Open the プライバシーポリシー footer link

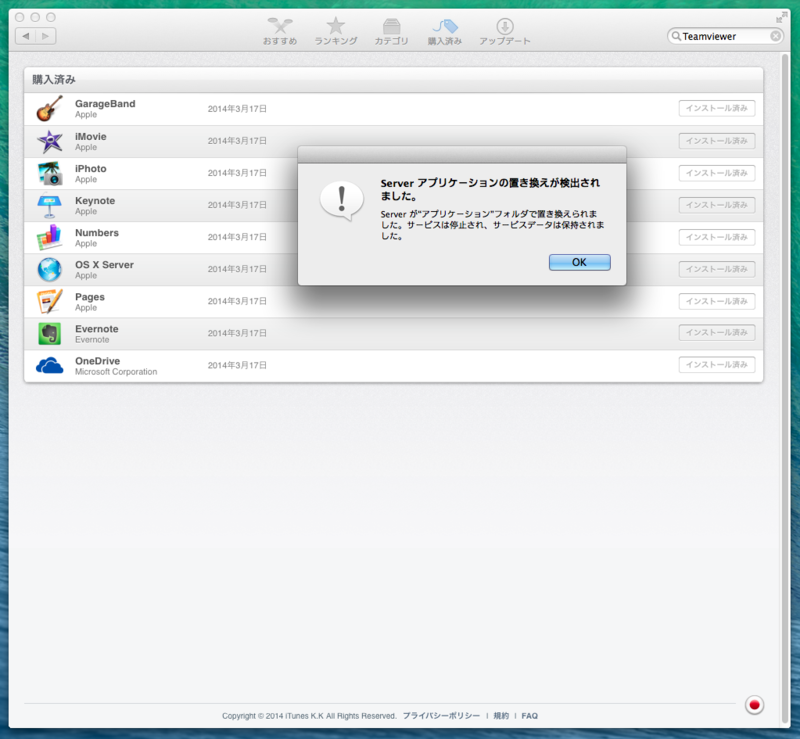point(441,716)
